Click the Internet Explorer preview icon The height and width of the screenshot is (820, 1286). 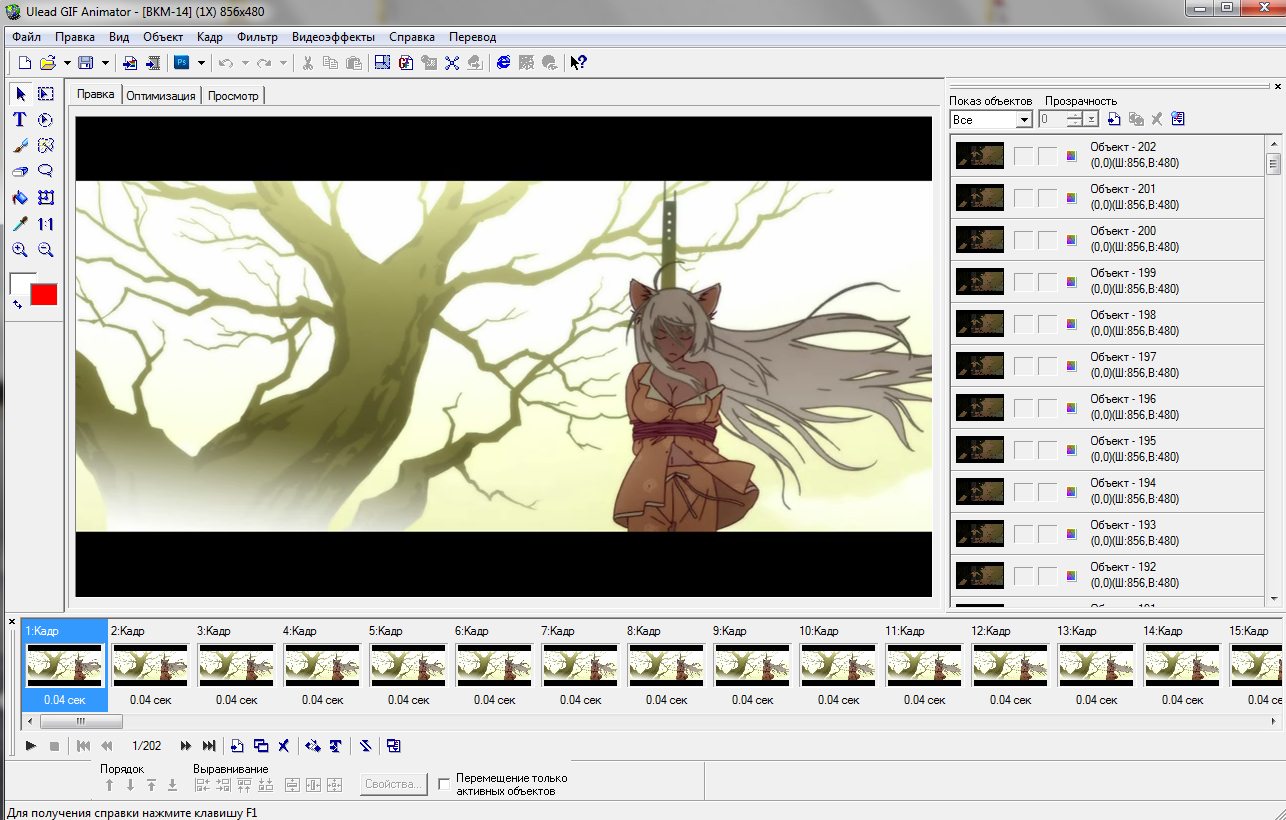pyautogui.click(x=503, y=63)
